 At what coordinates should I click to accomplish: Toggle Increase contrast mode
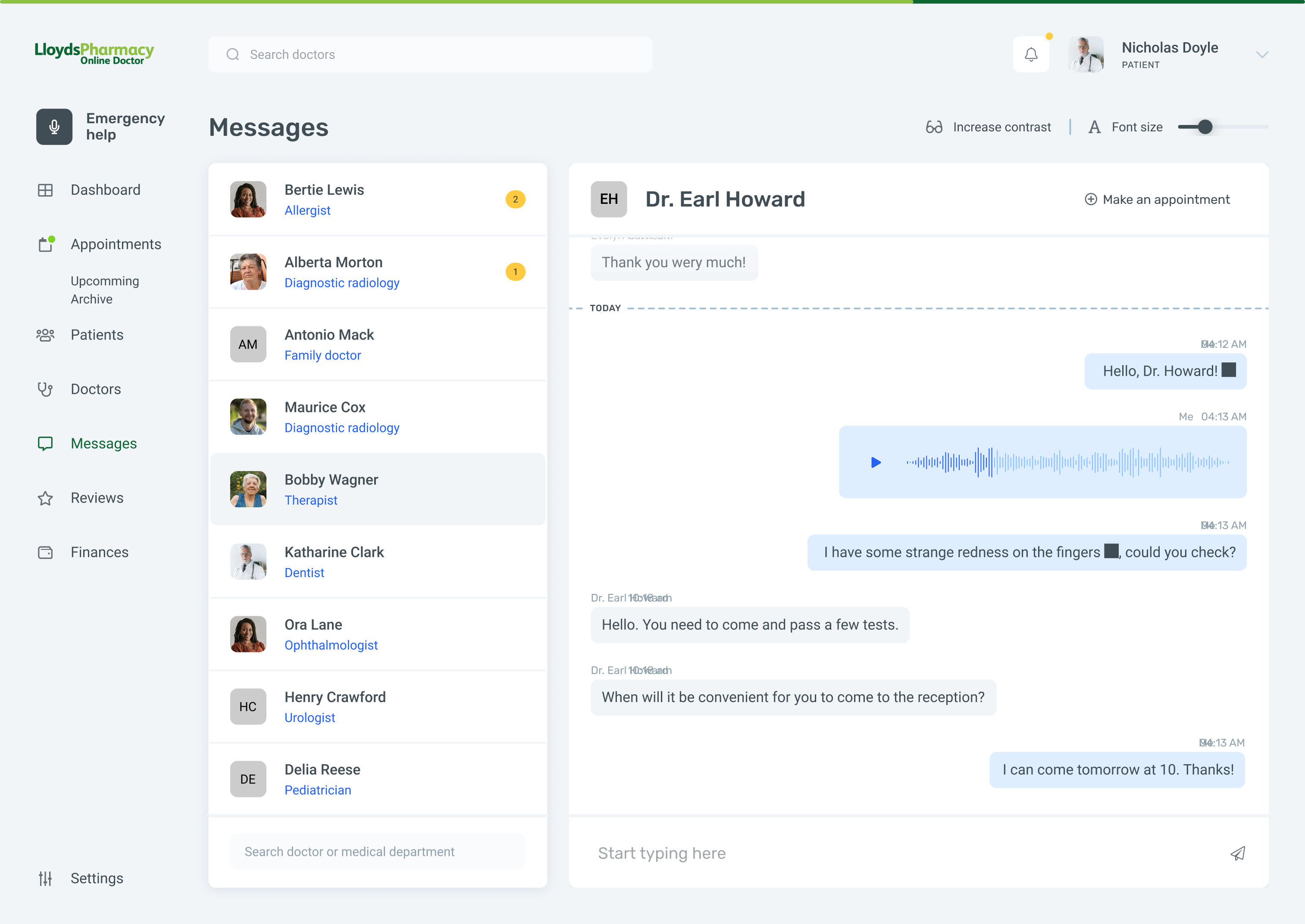point(989,127)
